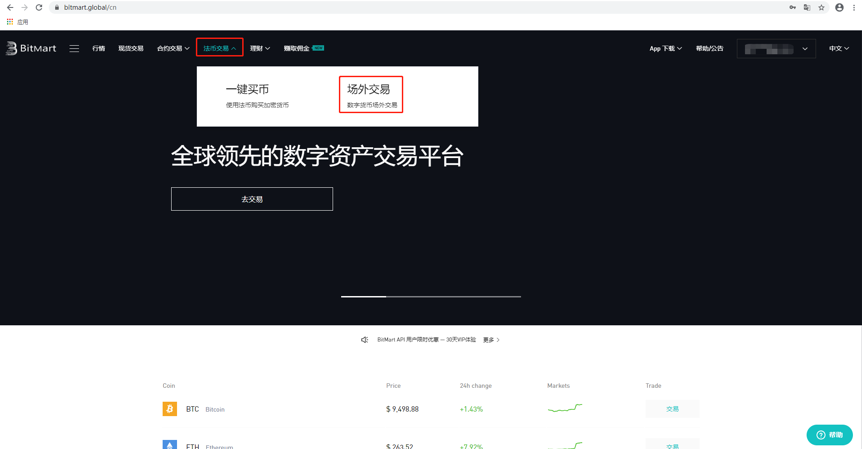
Task: Click the BTC row 交易 button
Action: [x=672, y=409]
